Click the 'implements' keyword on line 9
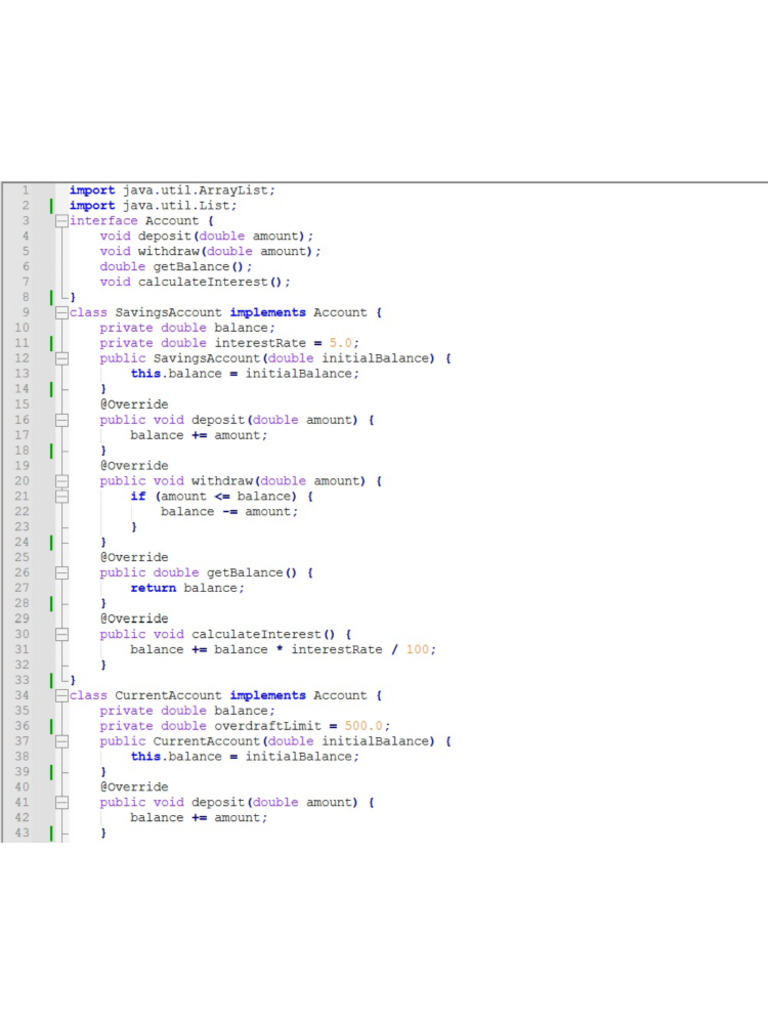Screen dimensions: 768x1024 pyautogui.click(x=268, y=313)
